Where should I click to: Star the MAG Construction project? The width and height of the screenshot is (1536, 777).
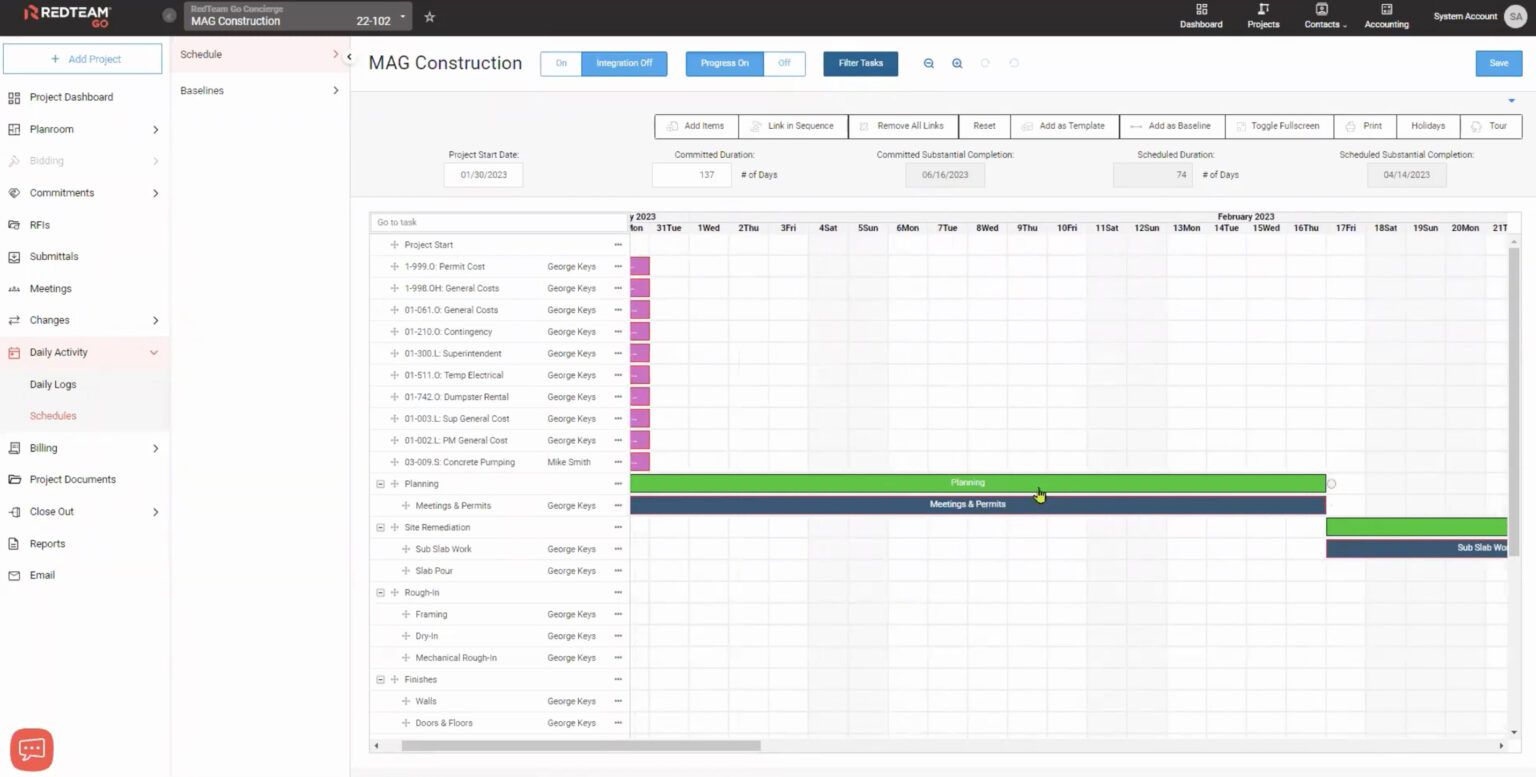pyautogui.click(x=429, y=16)
